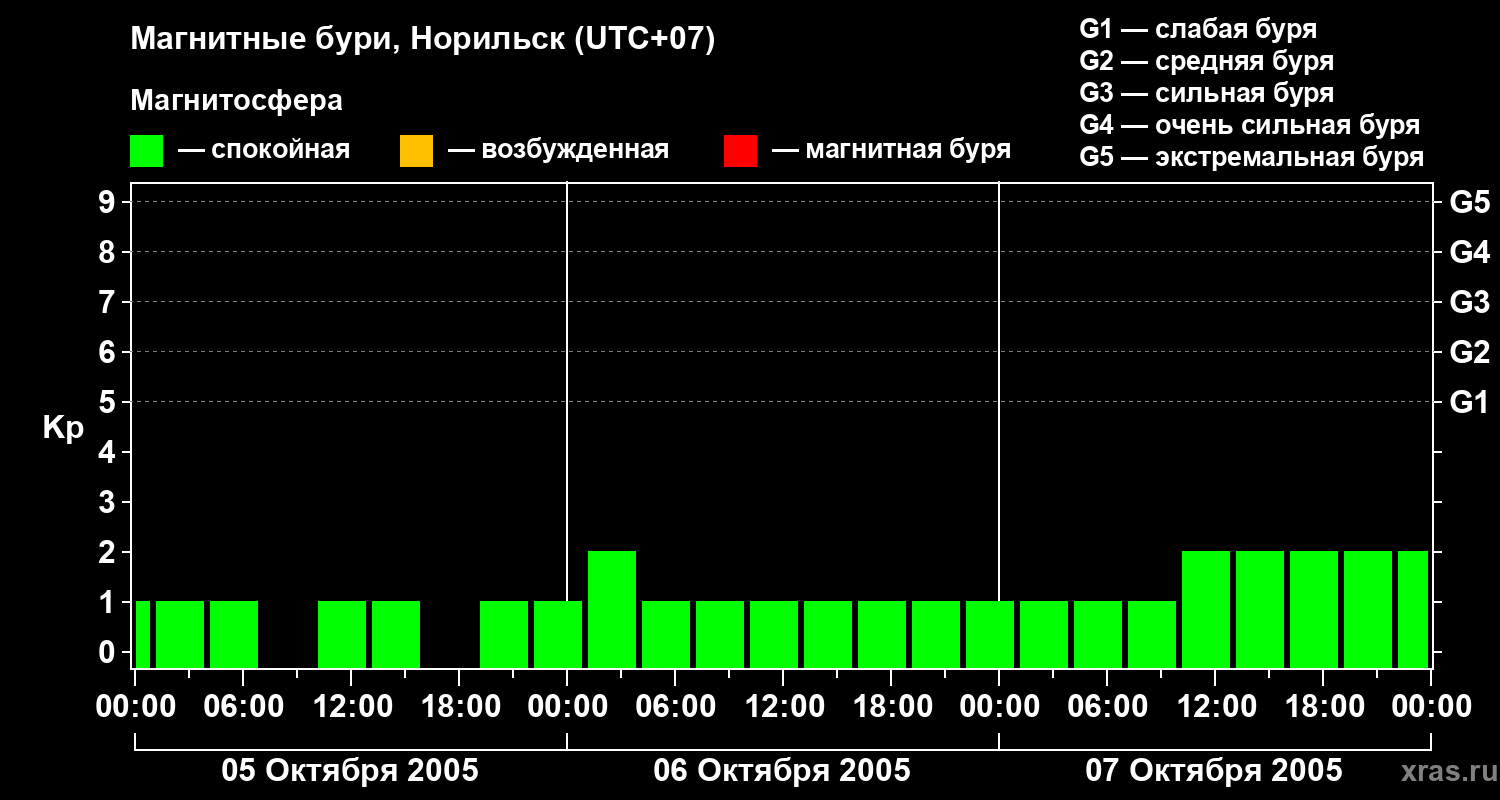The width and height of the screenshot is (1500, 800).
Task: Click the bar straddling the 06/07 Октября divider
Action: click(990, 634)
